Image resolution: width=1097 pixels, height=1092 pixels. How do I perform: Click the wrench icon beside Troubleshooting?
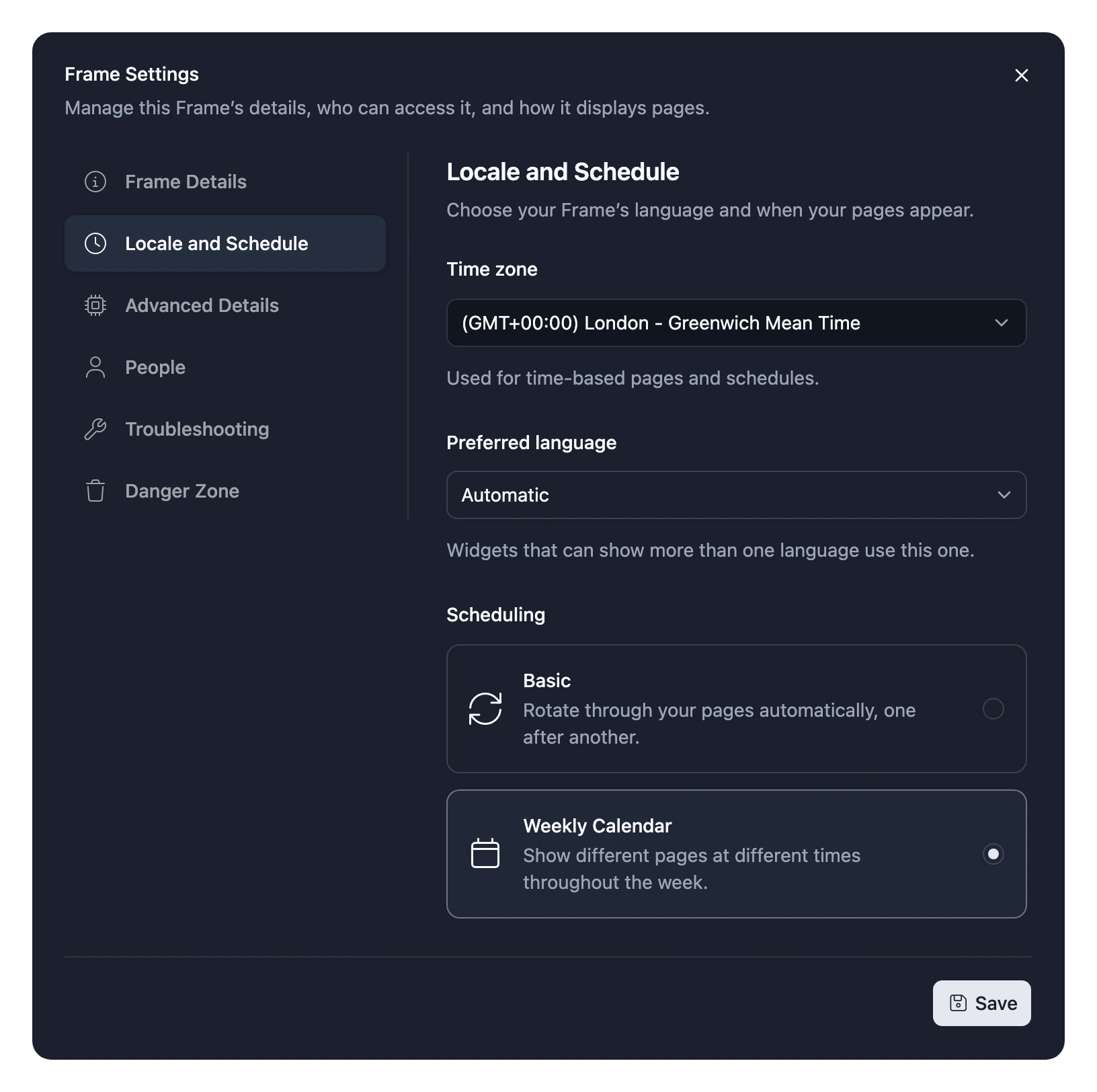pos(95,429)
